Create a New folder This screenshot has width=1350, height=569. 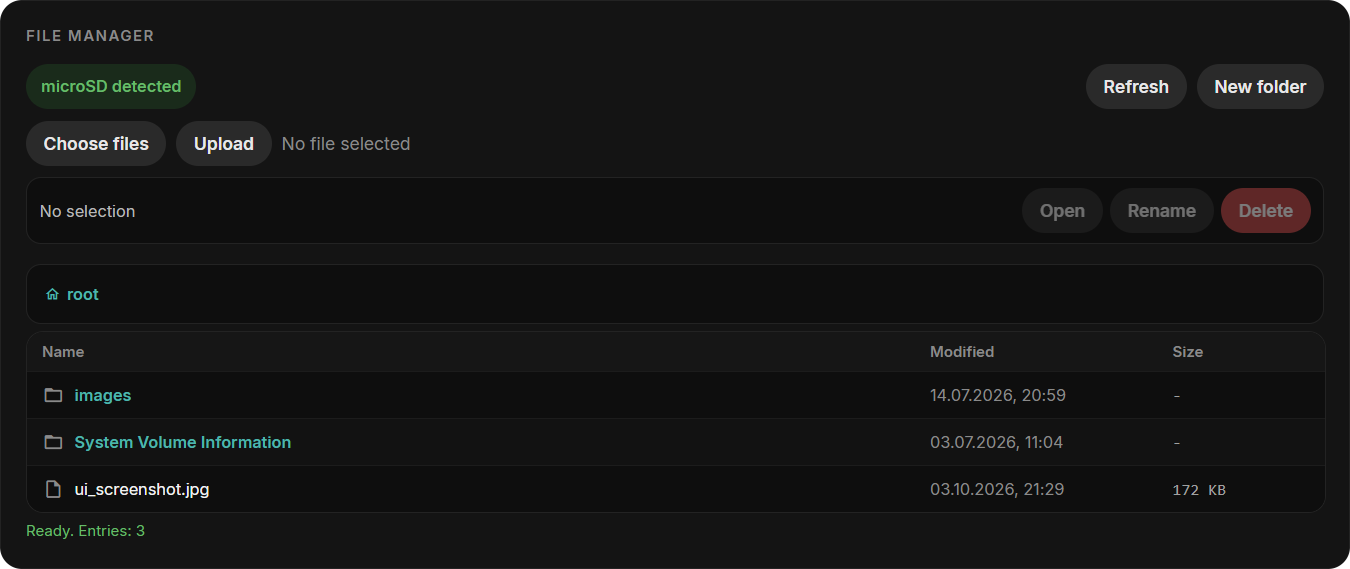pos(1260,87)
